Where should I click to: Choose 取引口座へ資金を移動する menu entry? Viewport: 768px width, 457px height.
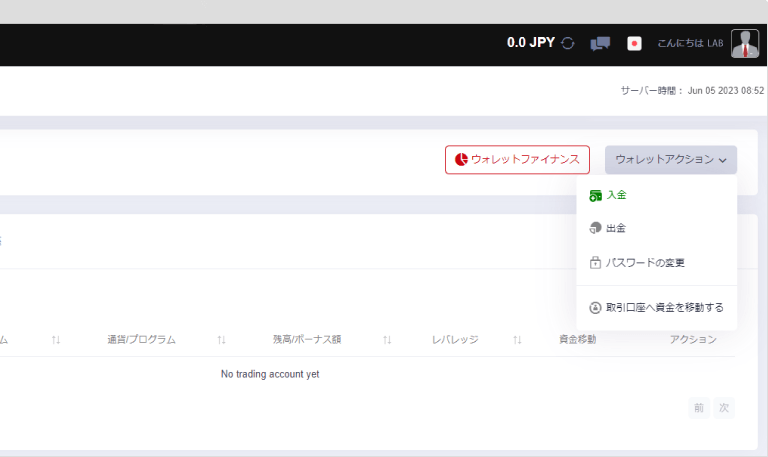click(x=656, y=308)
